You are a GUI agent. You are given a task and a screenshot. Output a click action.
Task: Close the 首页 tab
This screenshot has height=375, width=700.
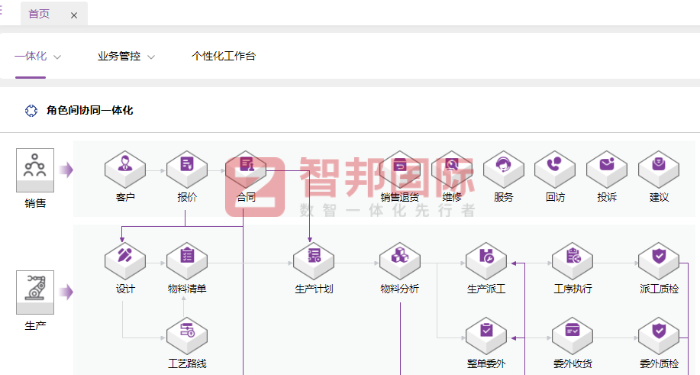coord(74,15)
